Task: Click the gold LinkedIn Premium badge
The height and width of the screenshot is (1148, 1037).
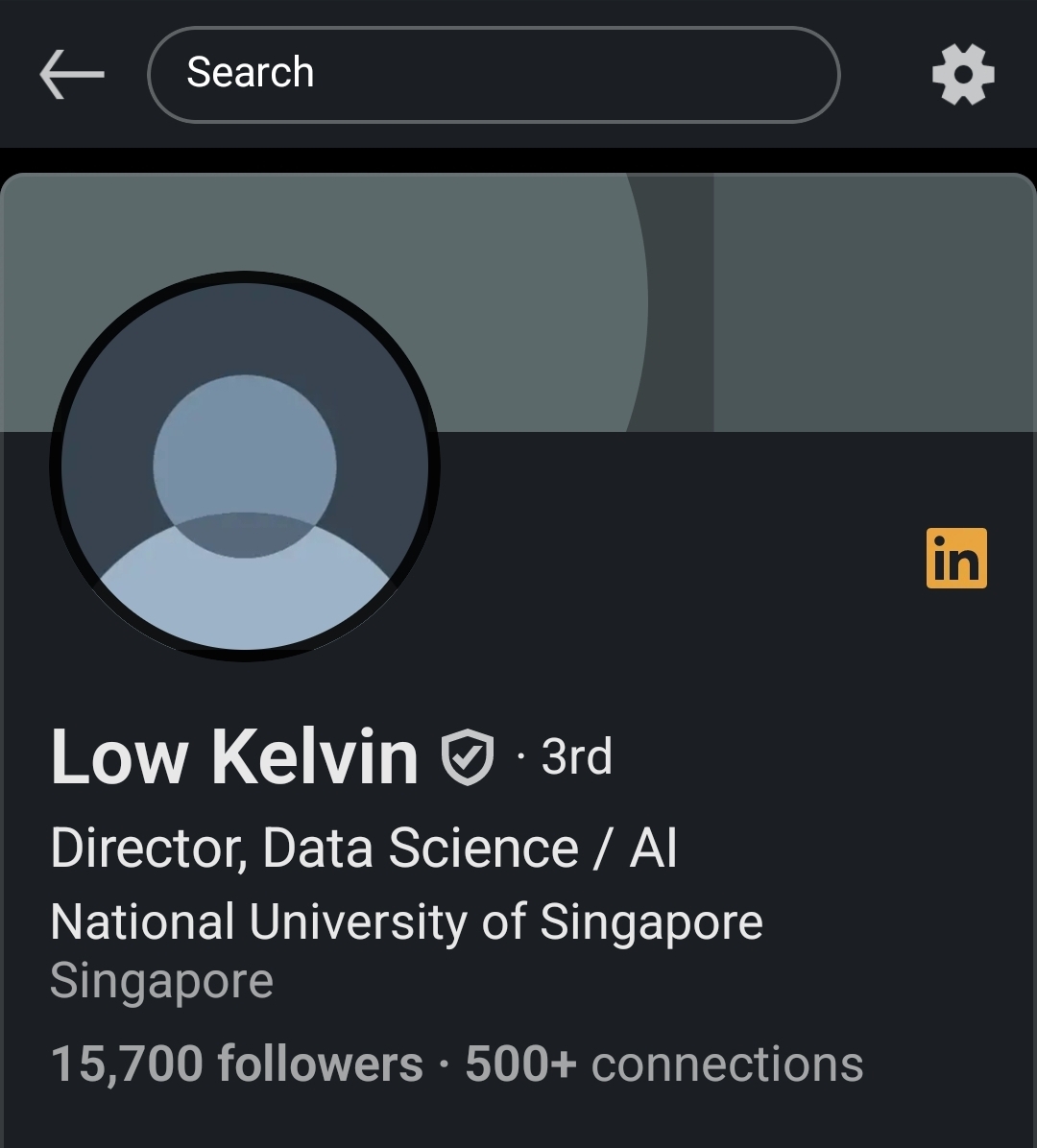Action: tap(956, 558)
